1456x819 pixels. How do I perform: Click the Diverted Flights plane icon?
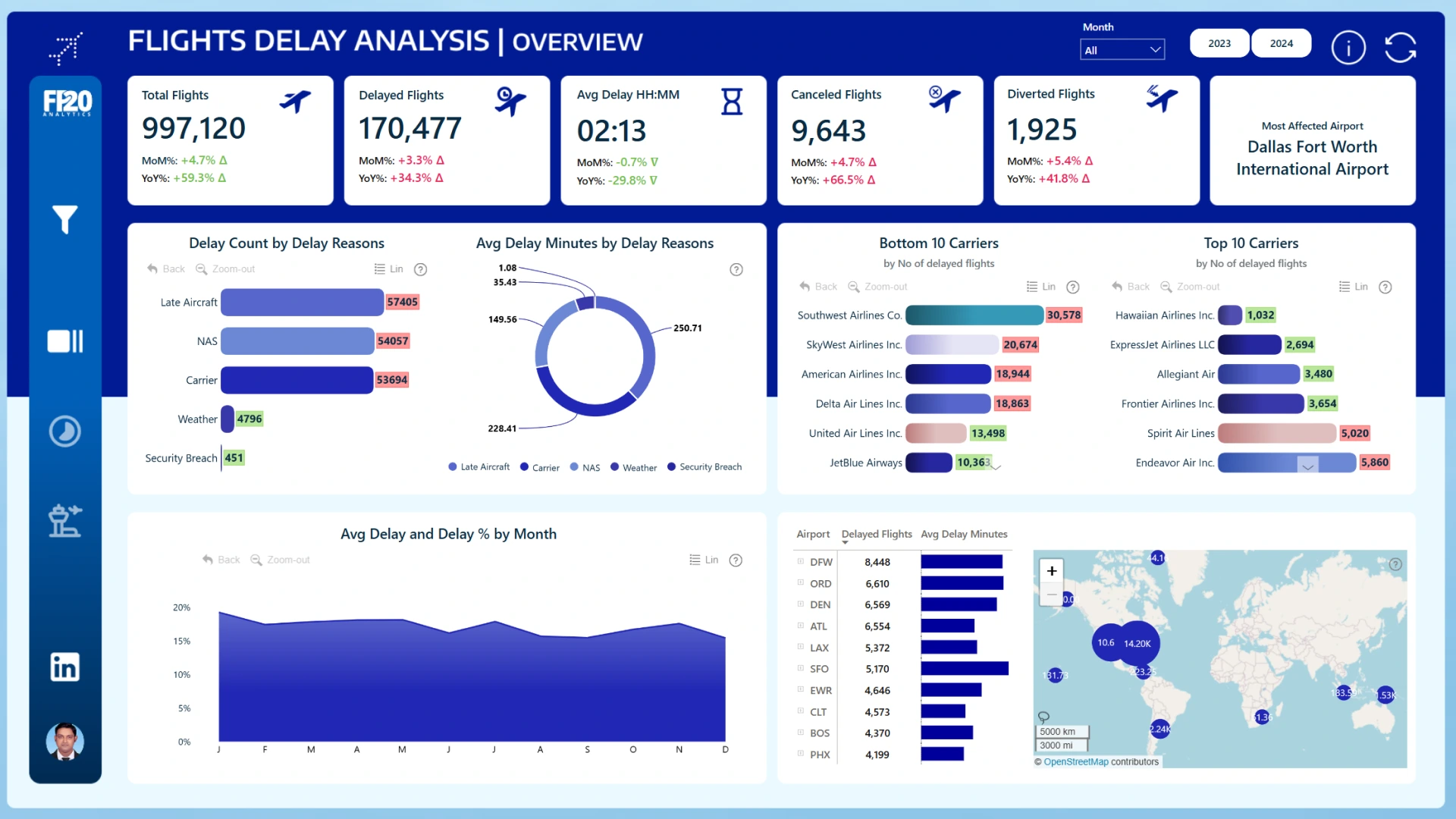[1162, 98]
